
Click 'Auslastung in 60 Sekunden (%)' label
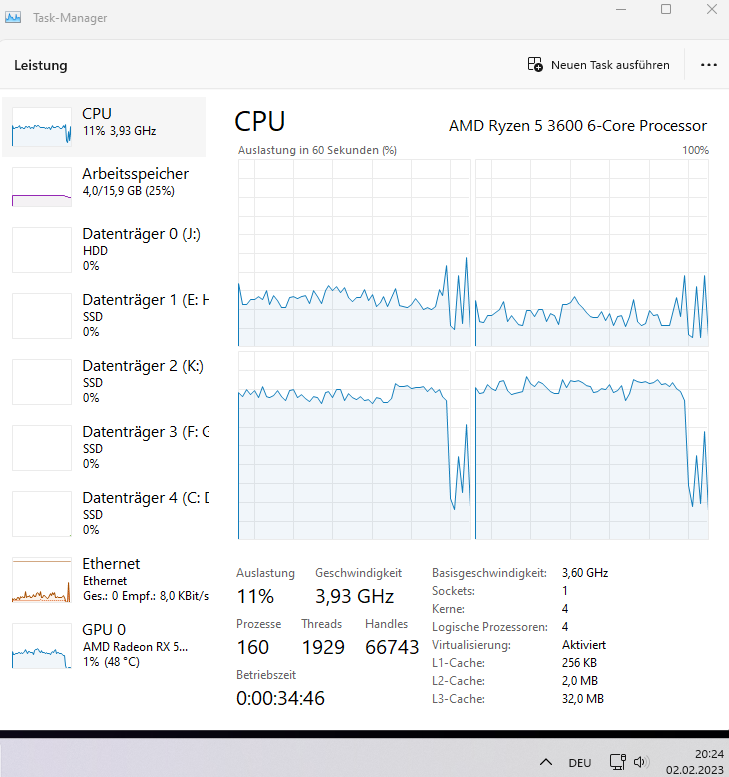coord(317,150)
